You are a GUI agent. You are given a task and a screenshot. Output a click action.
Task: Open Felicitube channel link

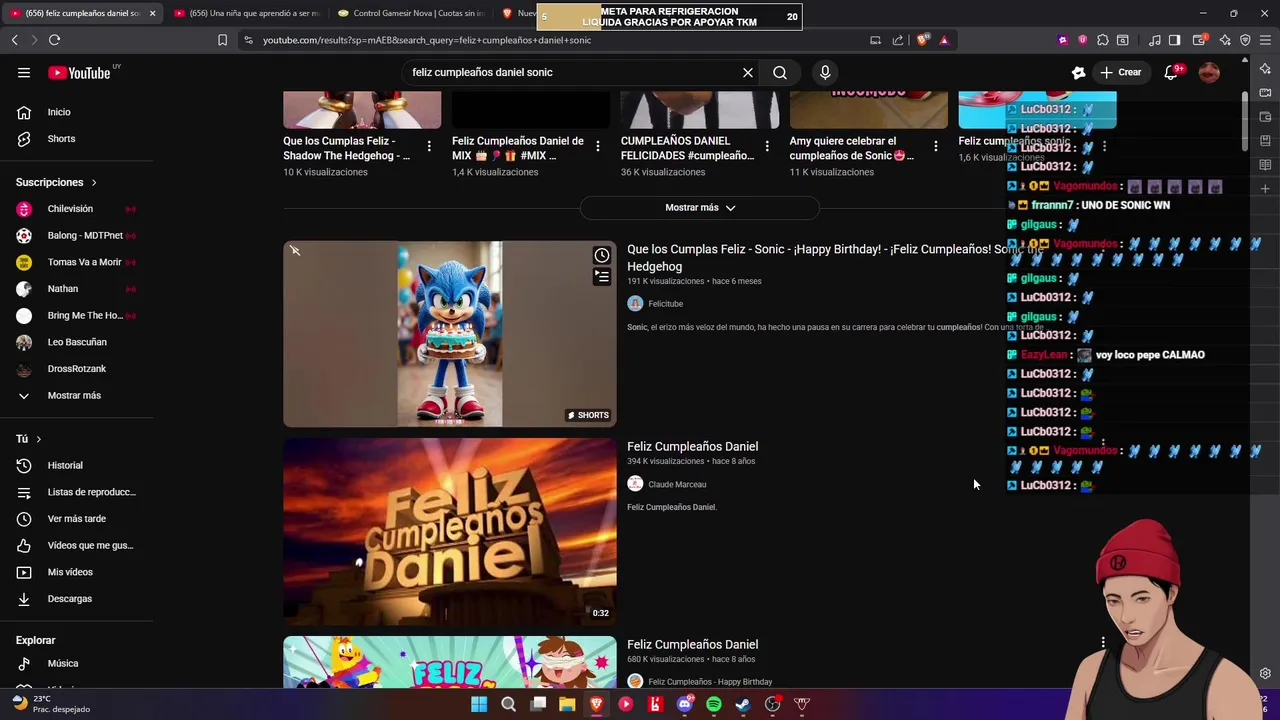click(x=665, y=304)
